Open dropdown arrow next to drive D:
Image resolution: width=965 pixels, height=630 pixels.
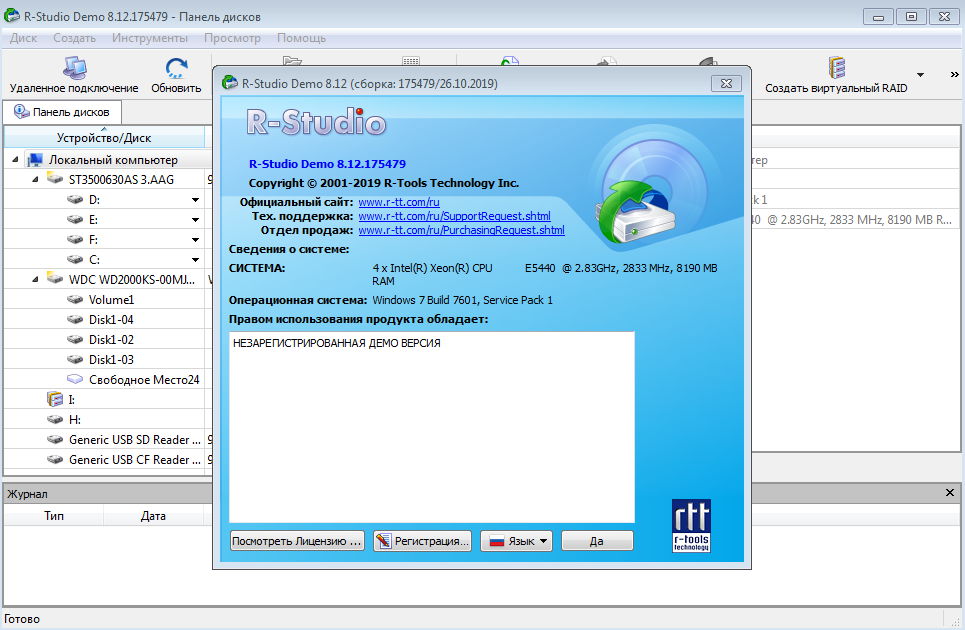(x=196, y=200)
